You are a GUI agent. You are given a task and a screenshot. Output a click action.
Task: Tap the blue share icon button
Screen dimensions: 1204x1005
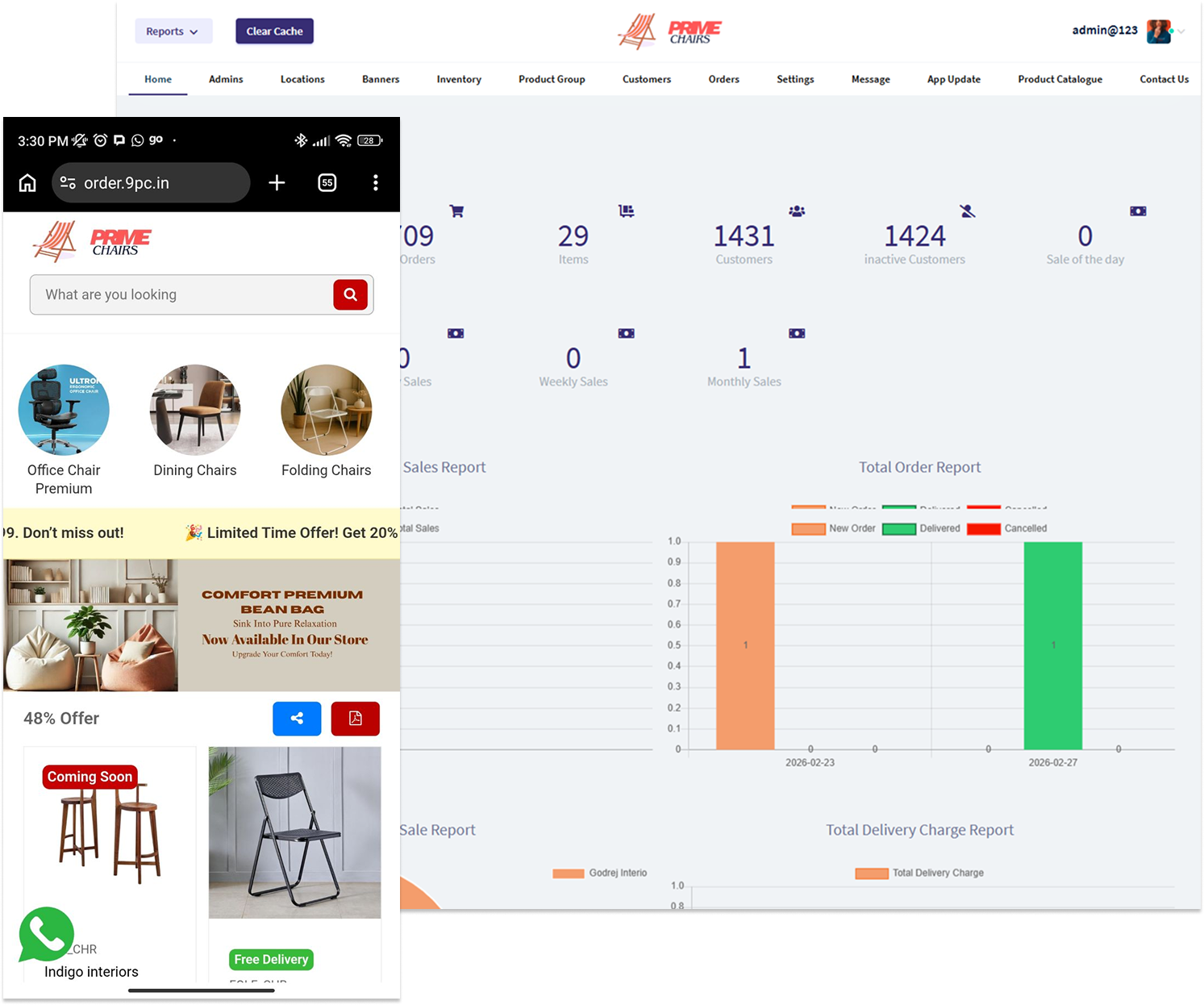tap(297, 719)
